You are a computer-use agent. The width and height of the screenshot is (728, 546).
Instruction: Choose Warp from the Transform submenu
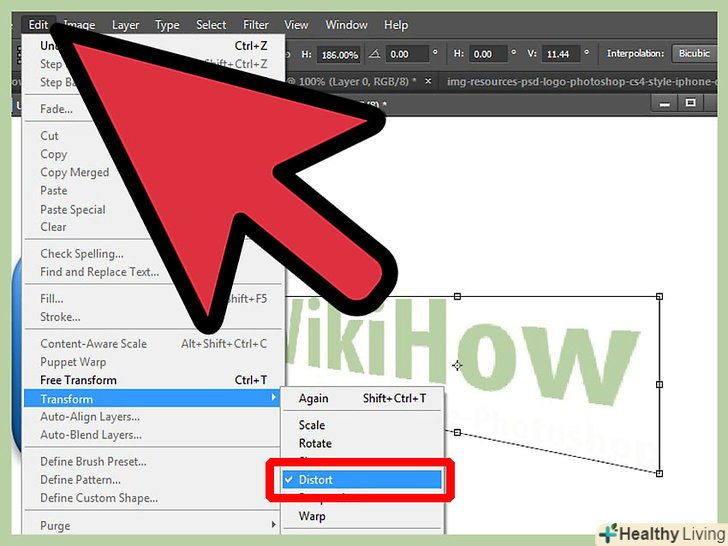click(x=312, y=517)
